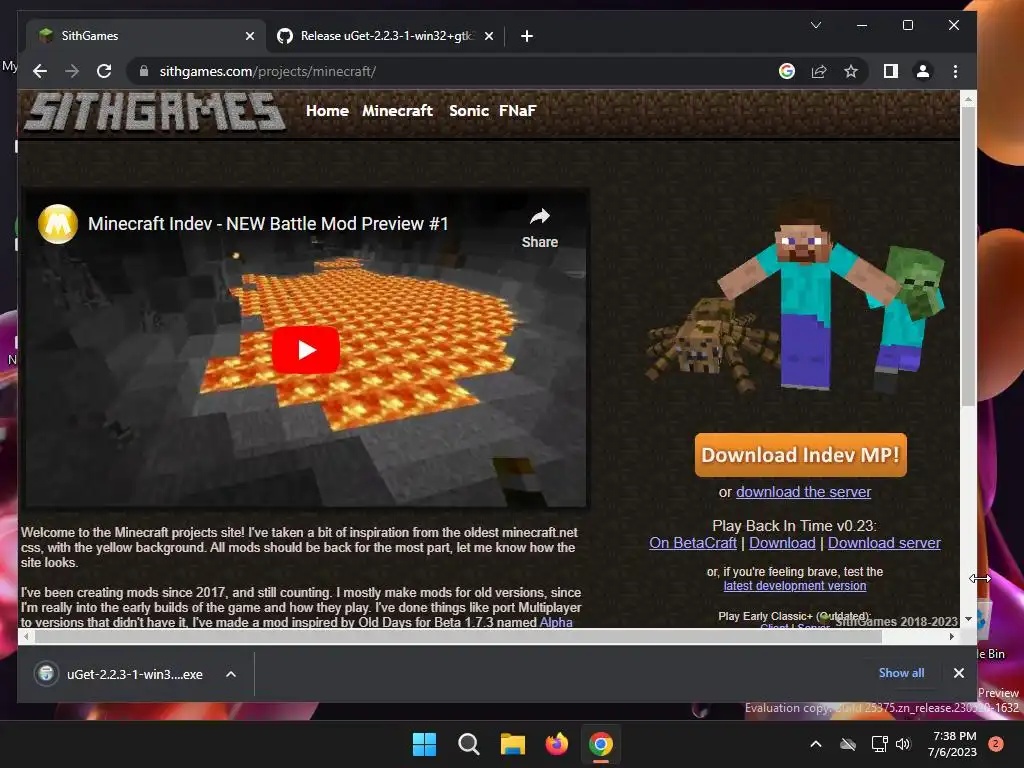The width and height of the screenshot is (1024, 768).
Task: Play the Battle Mod Preview video
Action: [306, 350]
